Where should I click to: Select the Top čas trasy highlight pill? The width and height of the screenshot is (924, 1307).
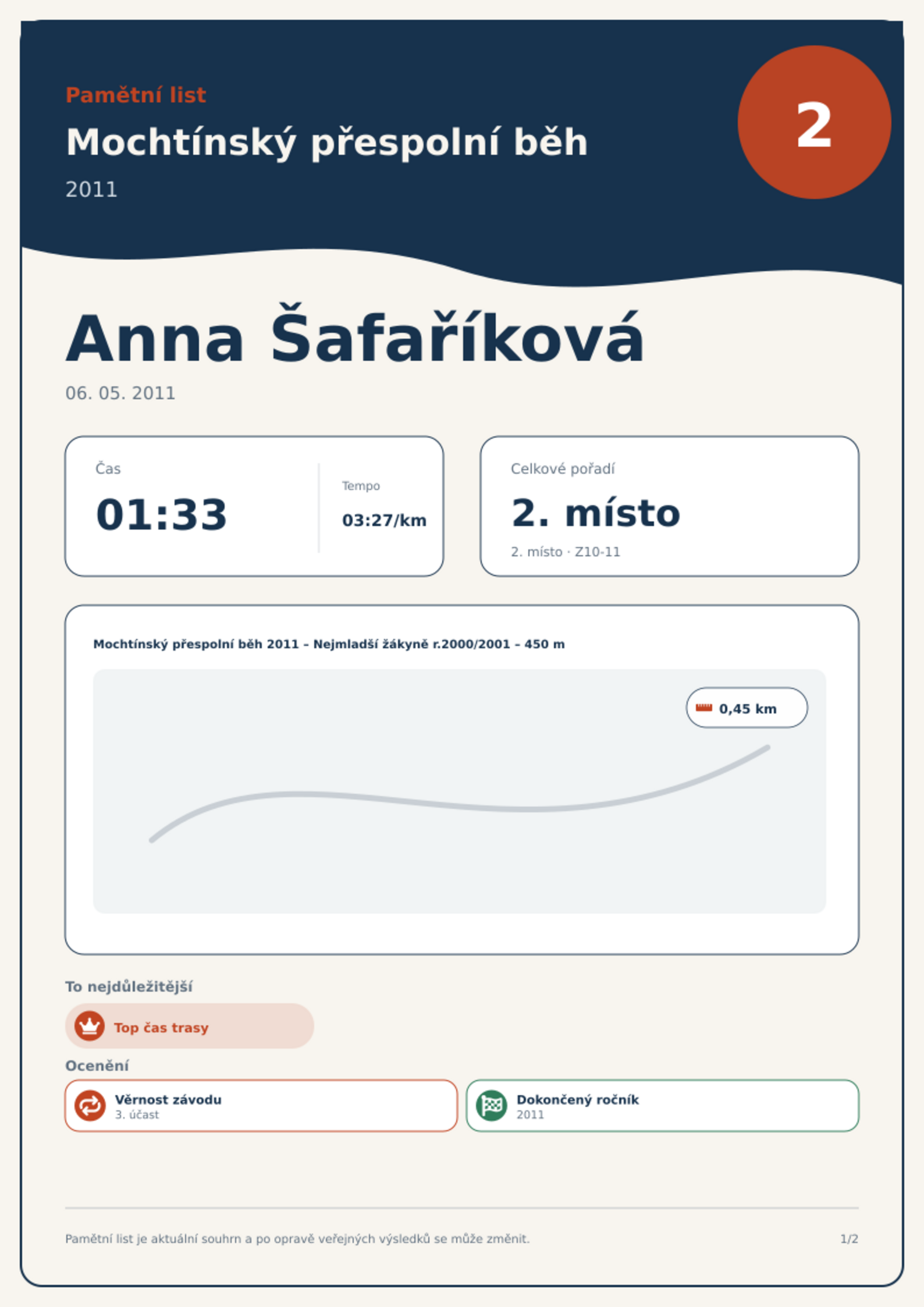(190, 1026)
